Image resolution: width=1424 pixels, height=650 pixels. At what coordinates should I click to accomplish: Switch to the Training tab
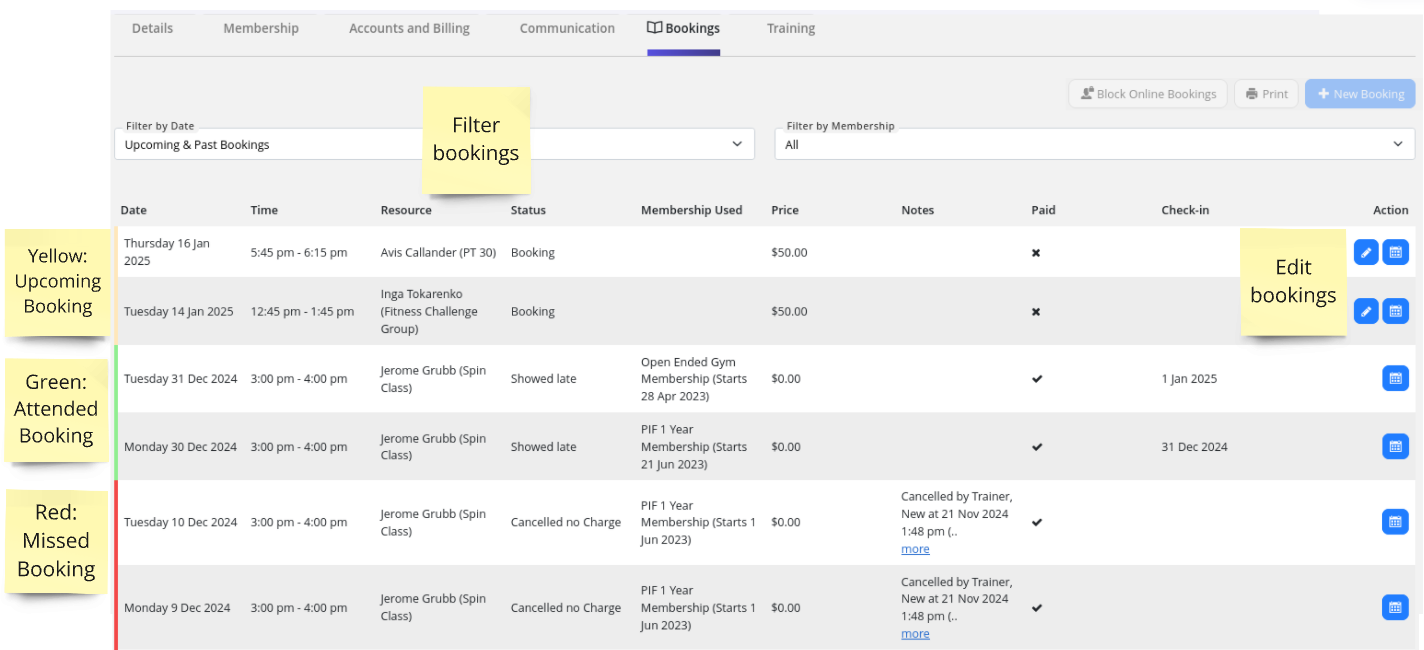791,28
